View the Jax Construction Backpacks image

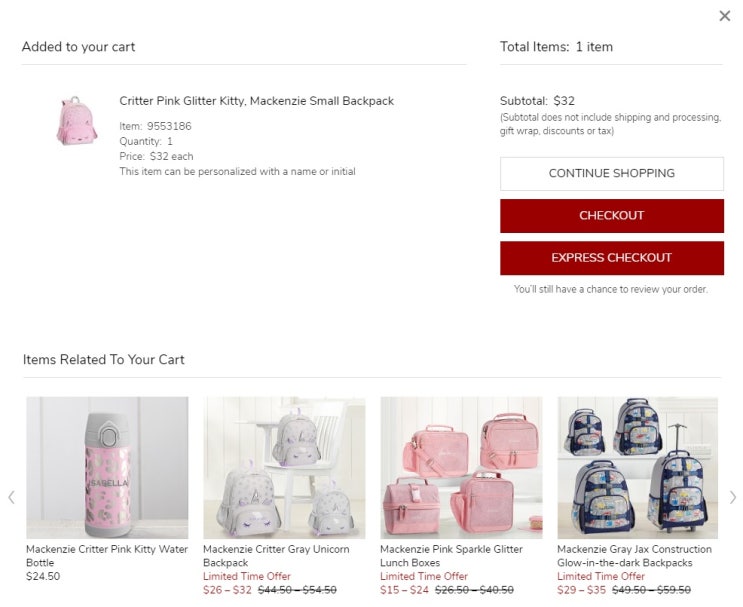637,468
